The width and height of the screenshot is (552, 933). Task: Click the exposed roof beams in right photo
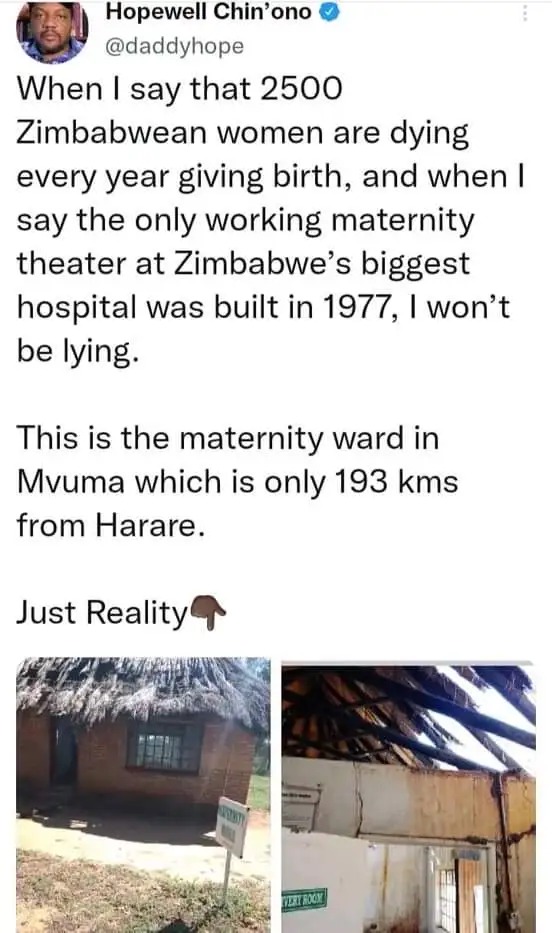[410, 714]
